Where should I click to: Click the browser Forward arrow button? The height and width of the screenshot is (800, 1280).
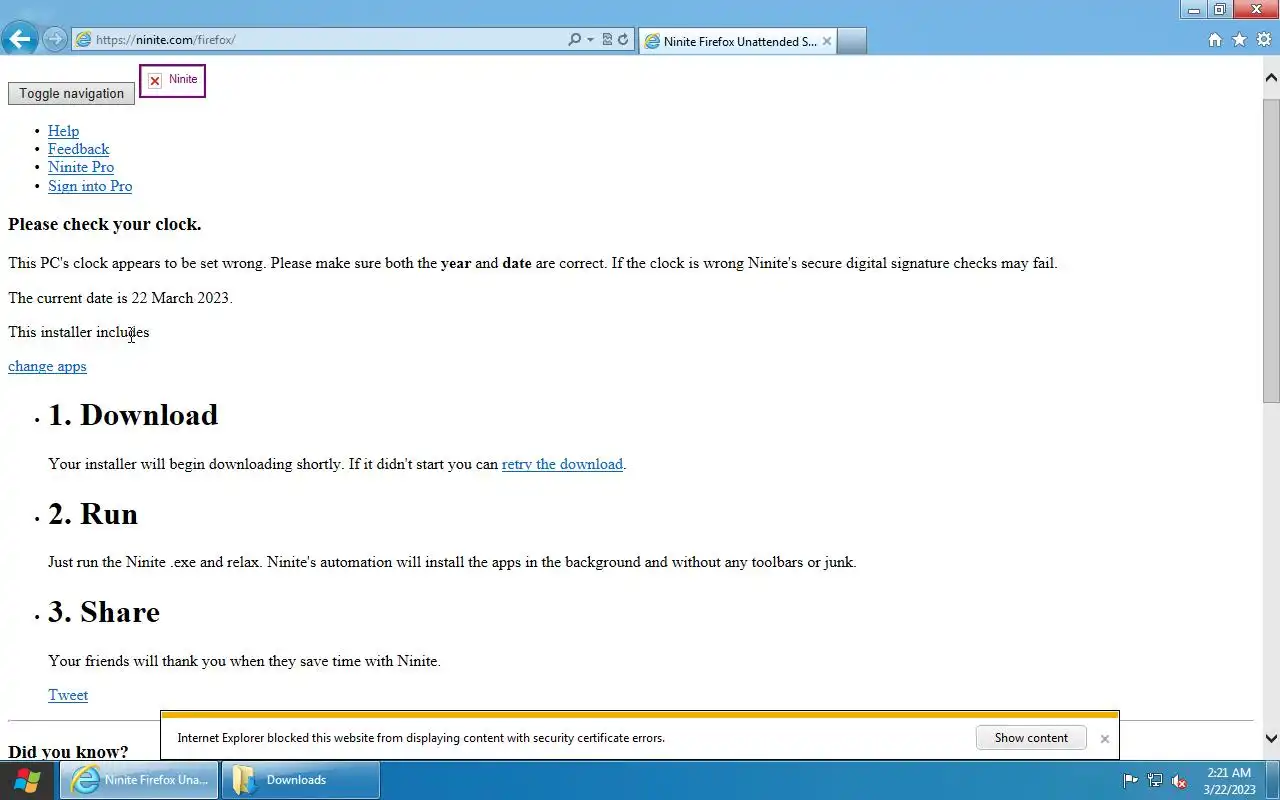tap(55, 40)
